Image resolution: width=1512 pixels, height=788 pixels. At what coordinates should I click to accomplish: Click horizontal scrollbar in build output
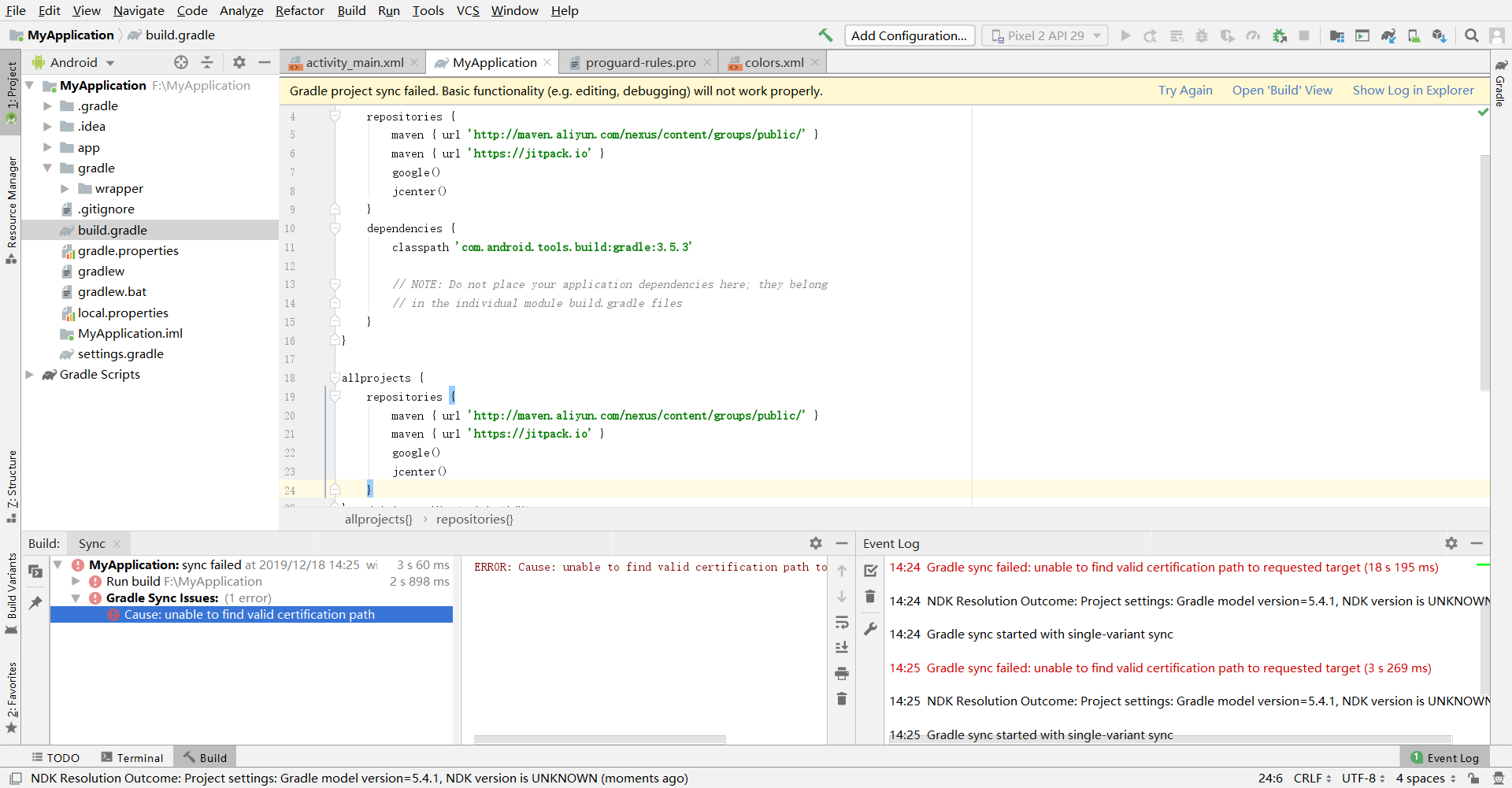pyautogui.click(x=599, y=739)
